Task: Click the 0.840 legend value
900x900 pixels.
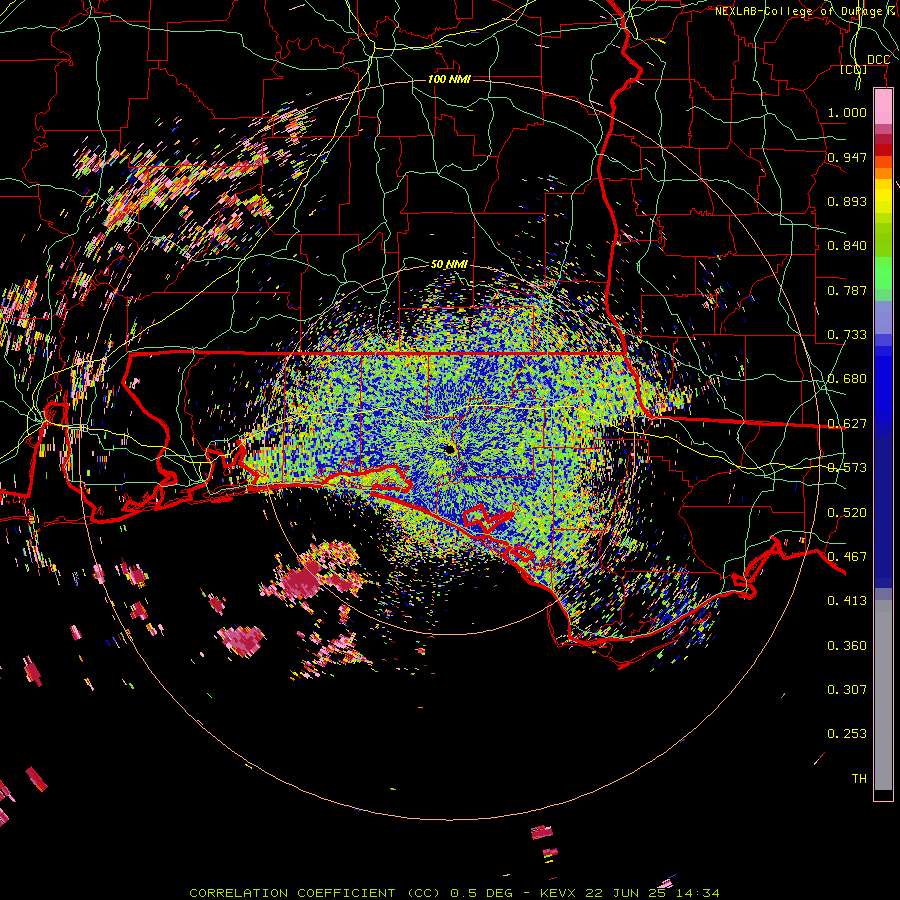Action: click(847, 246)
